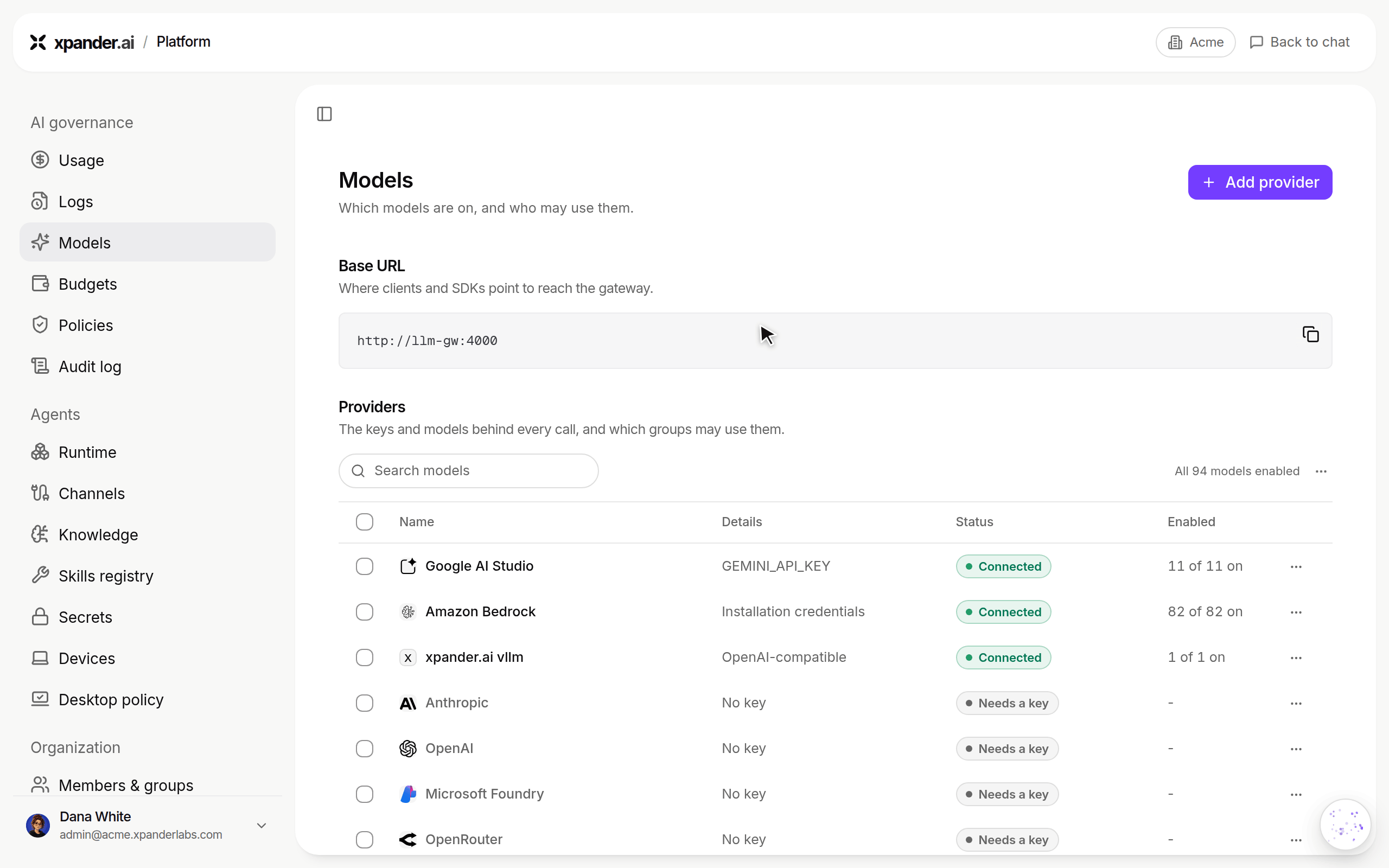The height and width of the screenshot is (868, 1389).
Task: Click the OpenRouter provider icon
Action: (x=407, y=840)
